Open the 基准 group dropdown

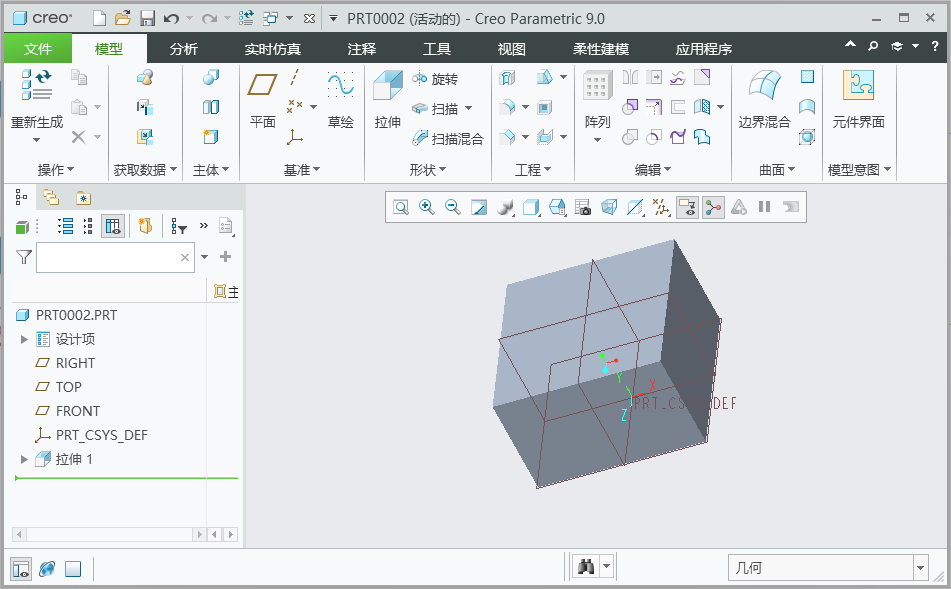[x=302, y=170]
